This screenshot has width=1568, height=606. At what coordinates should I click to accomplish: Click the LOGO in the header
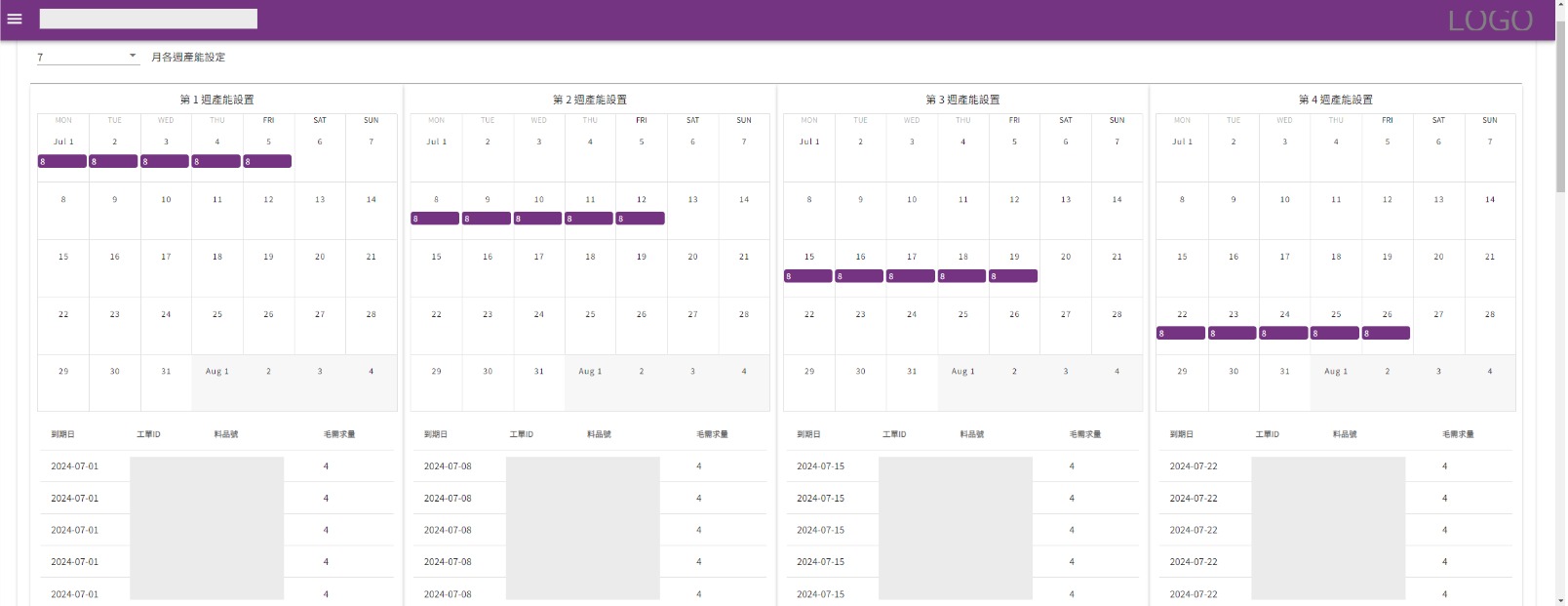click(1489, 20)
